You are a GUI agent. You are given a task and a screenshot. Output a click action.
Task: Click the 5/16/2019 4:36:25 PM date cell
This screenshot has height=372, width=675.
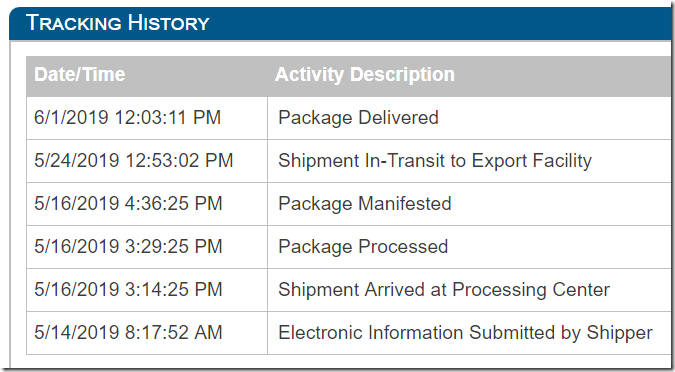pyautogui.click(x=147, y=204)
